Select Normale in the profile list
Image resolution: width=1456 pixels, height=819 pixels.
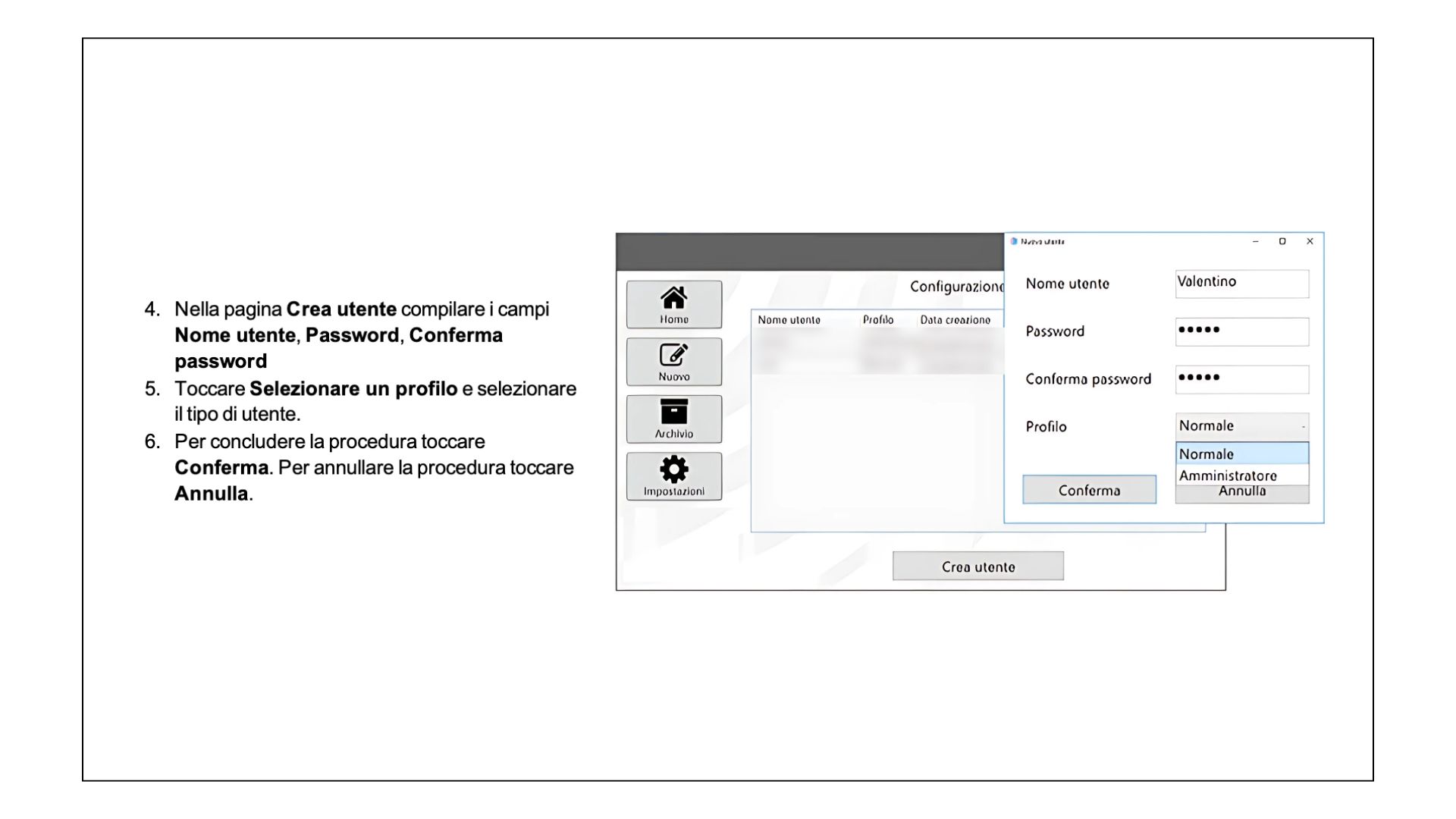click(x=1241, y=453)
